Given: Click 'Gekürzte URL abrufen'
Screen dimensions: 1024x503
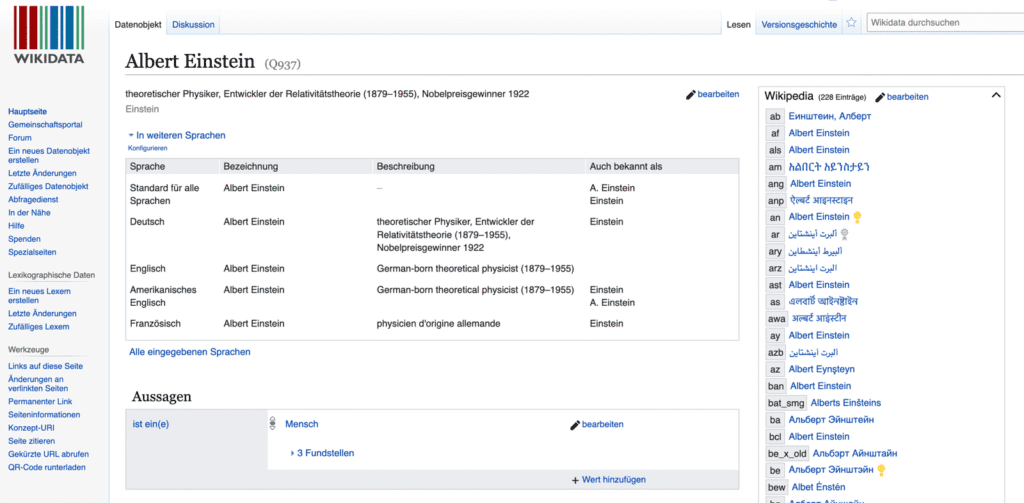Looking at the screenshot, I should click(48, 454).
